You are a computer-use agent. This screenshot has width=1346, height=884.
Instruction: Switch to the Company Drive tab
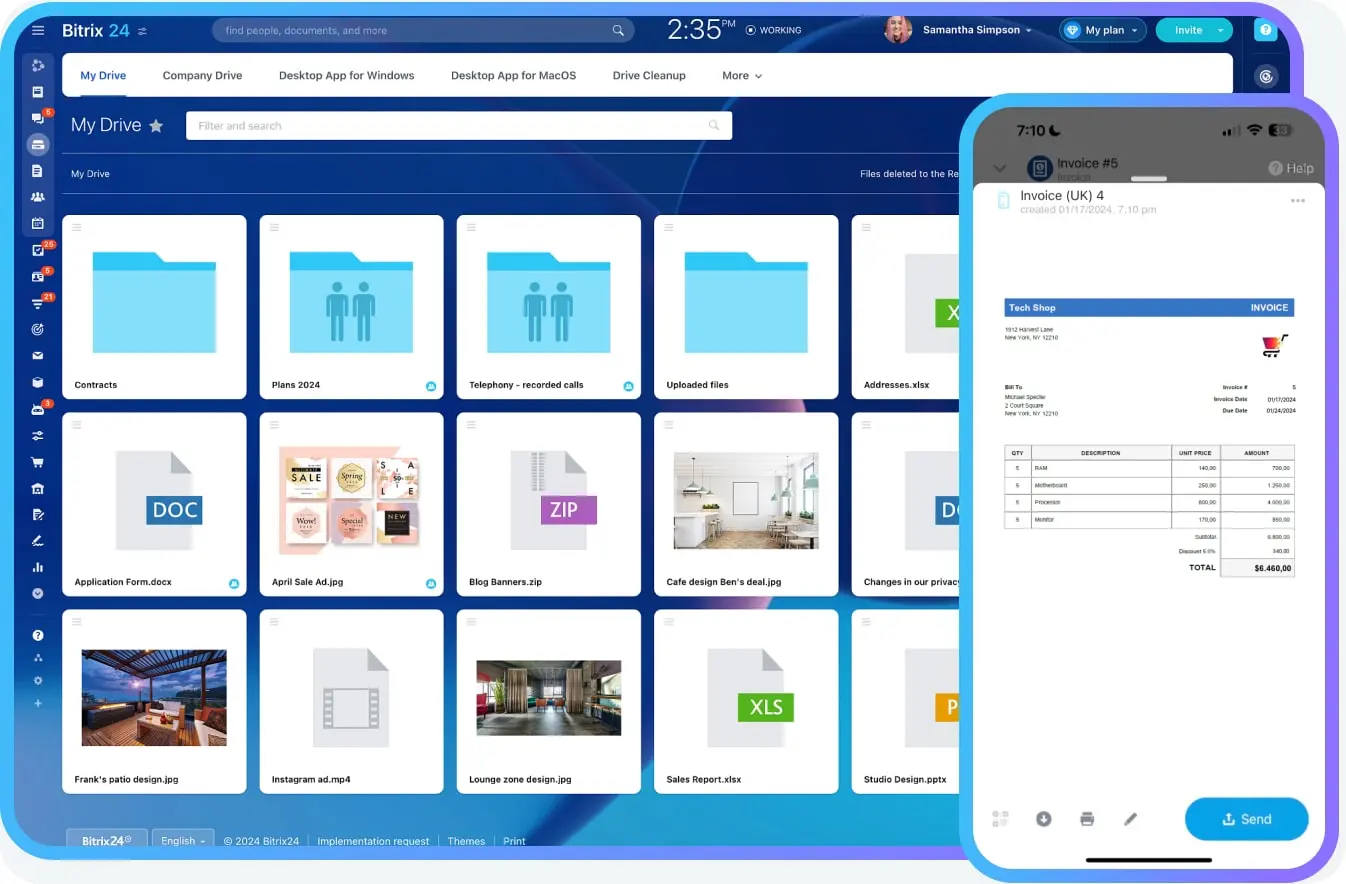click(202, 75)
